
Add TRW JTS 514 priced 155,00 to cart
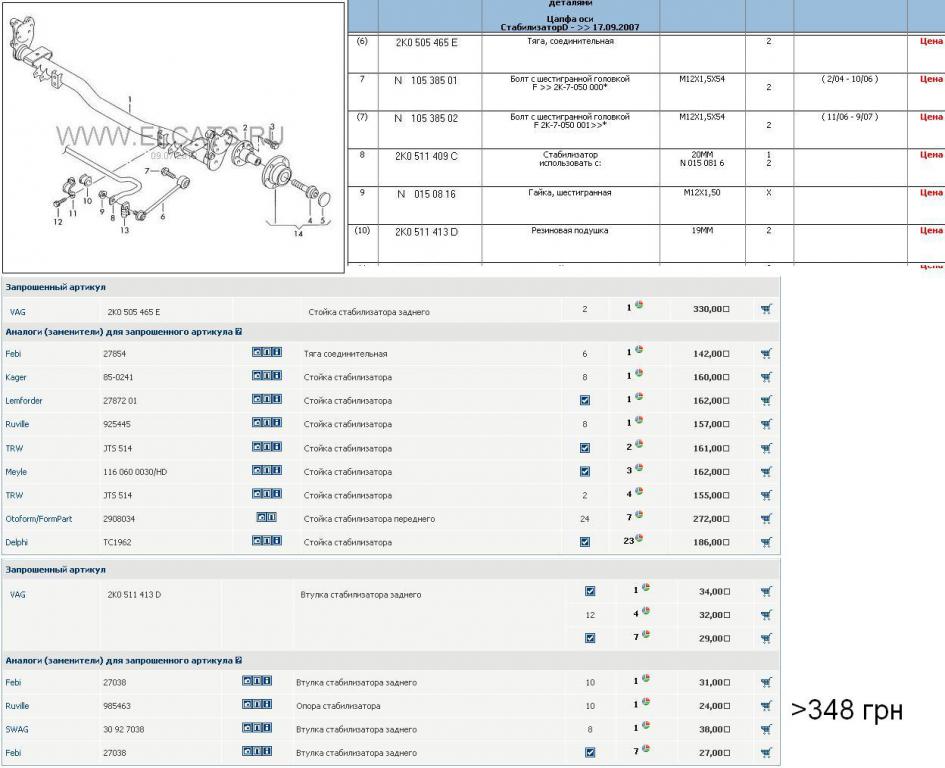click(x=766, y=496)
